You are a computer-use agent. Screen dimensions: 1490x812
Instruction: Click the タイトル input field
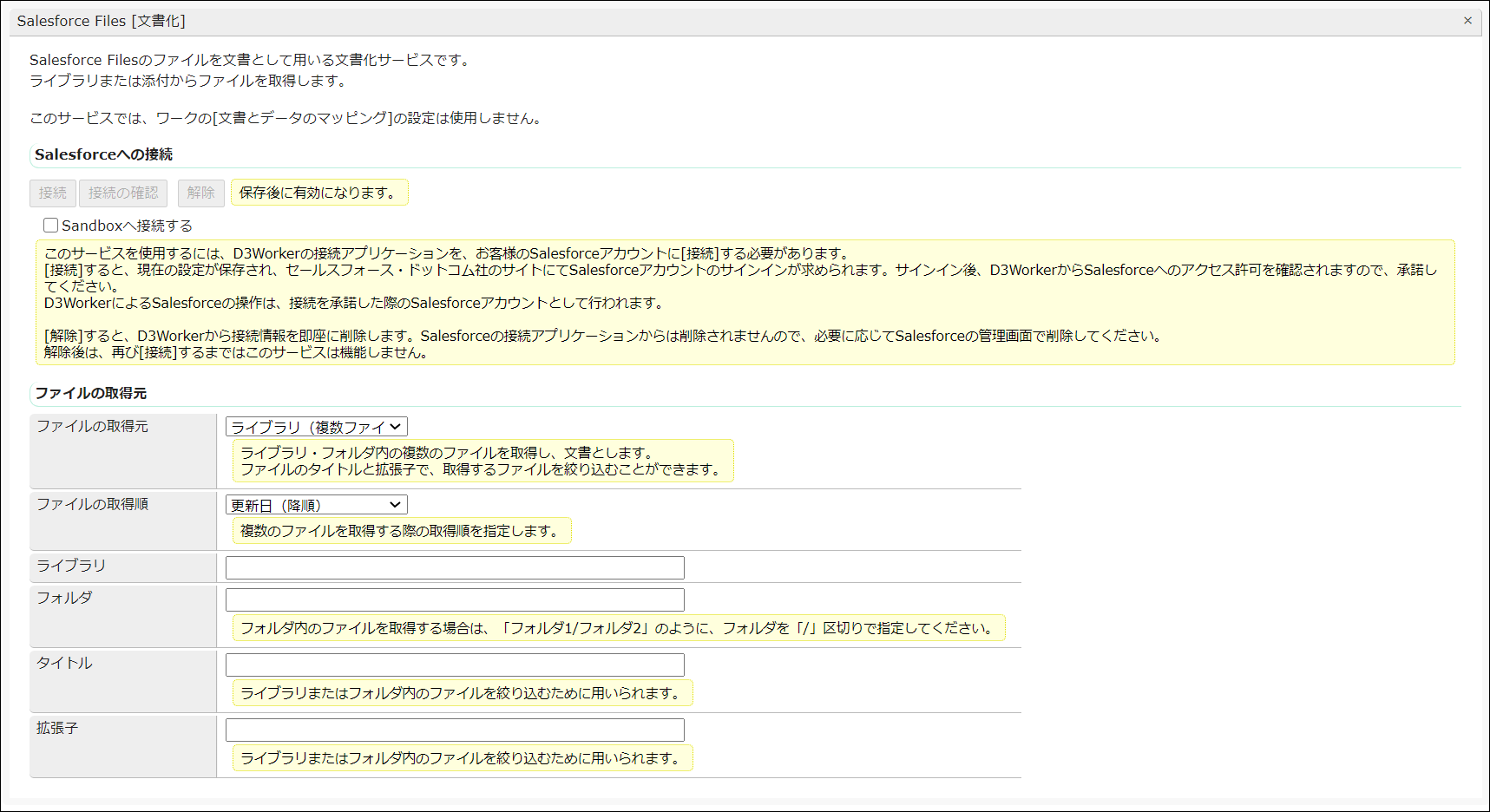[454, 665]
